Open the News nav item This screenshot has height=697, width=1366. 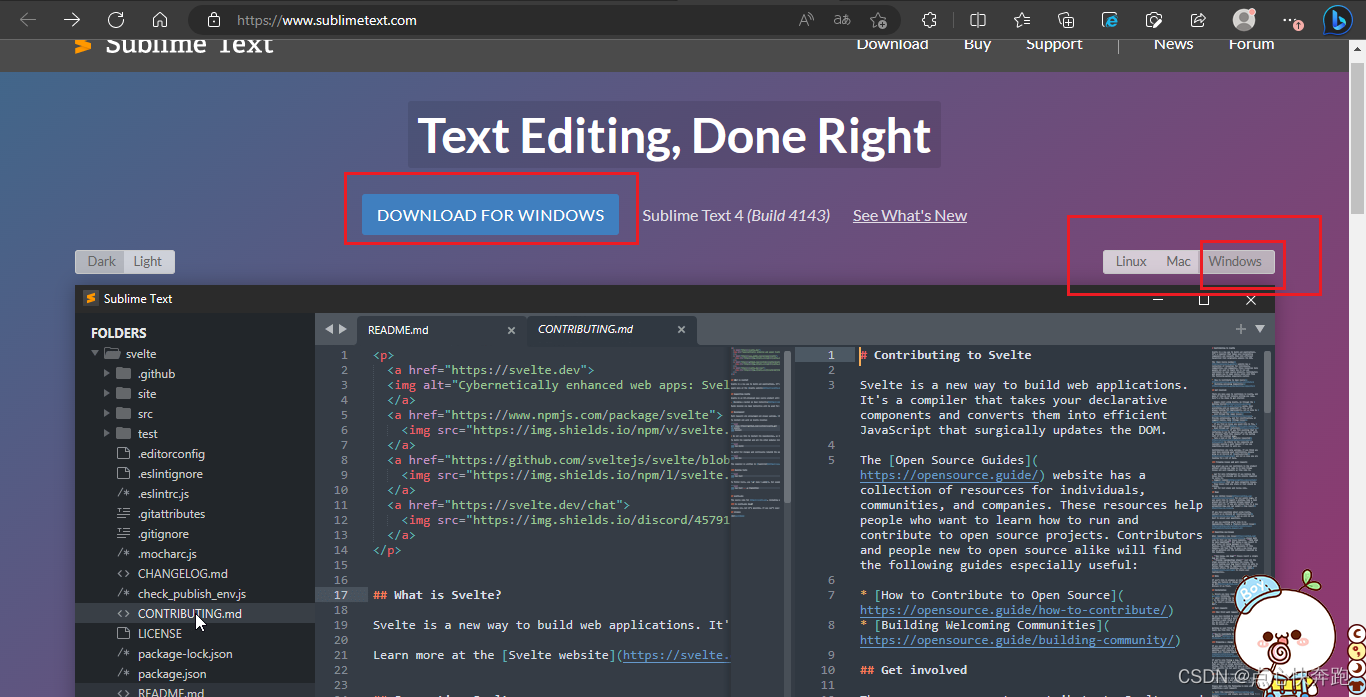(1173, 44)
